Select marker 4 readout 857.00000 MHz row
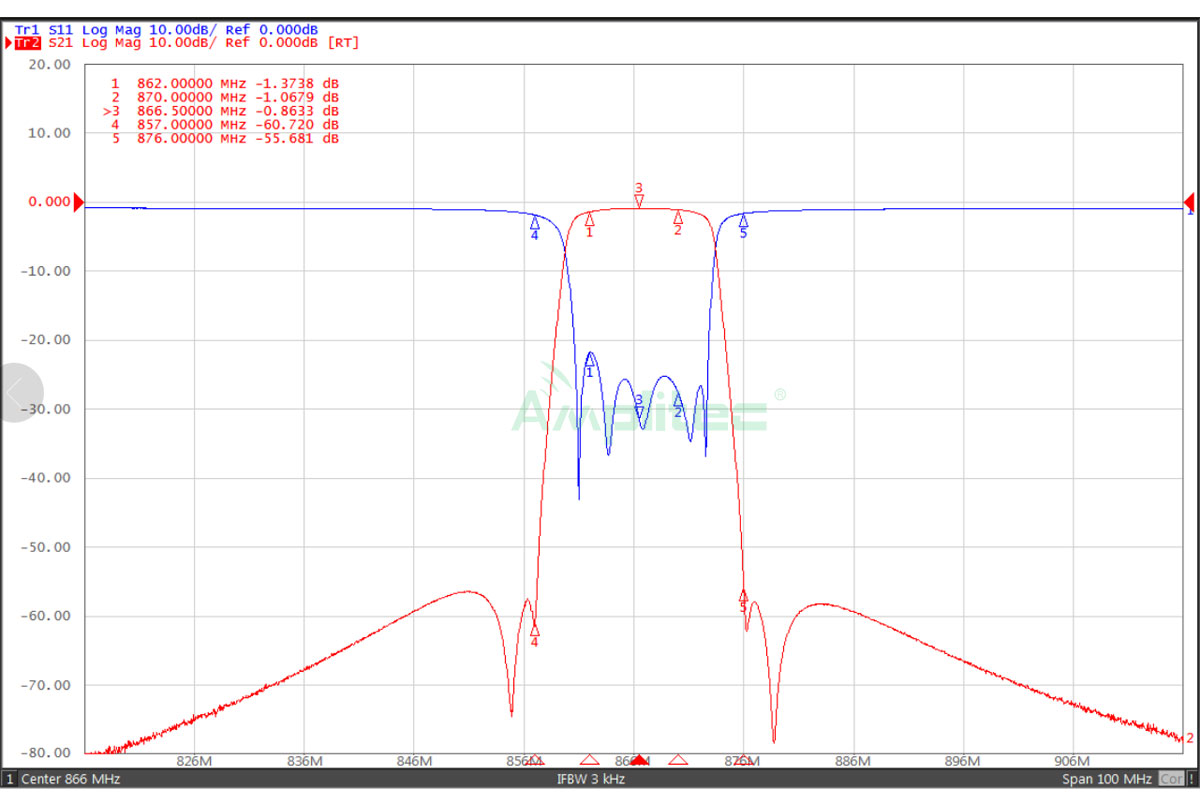The width and height of the screenshot is (1200, 800). point(225,125)
